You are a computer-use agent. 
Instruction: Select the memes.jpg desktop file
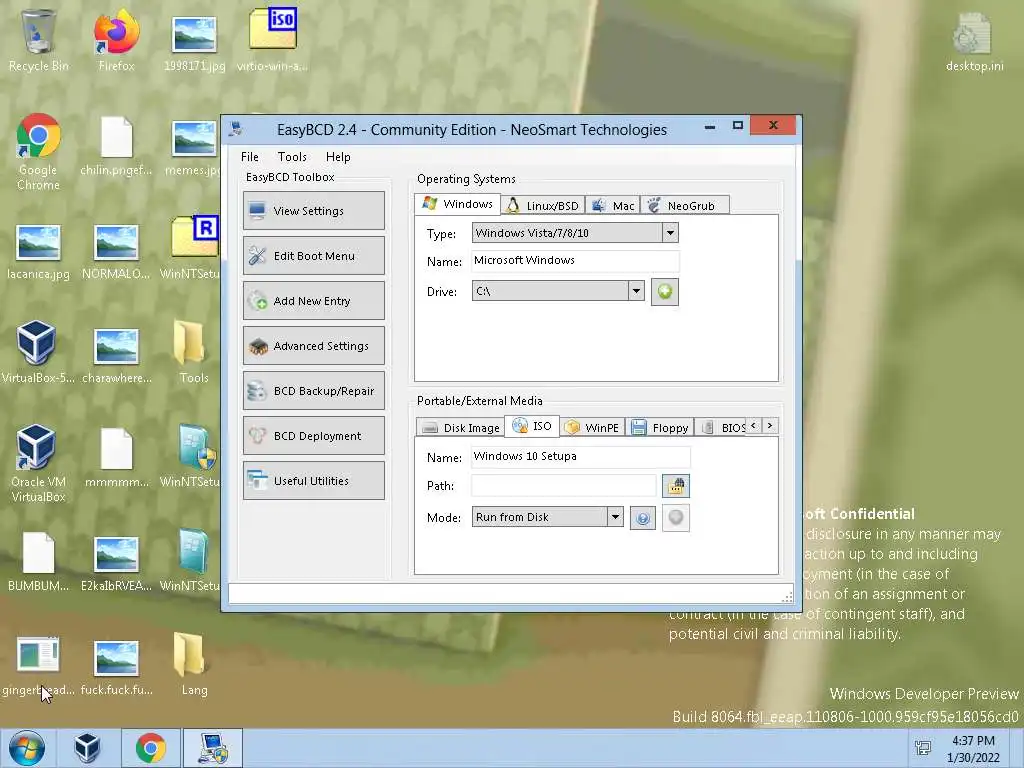[x=194, y=148]
